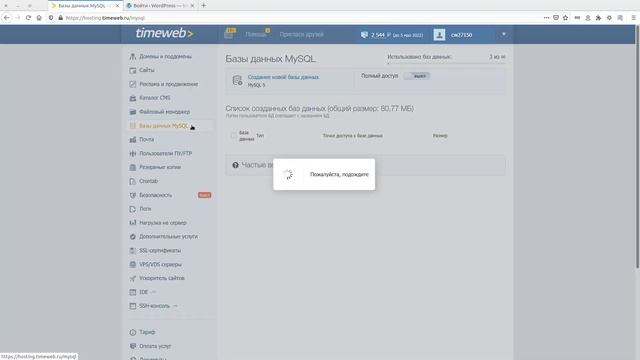Open the Безопасность shield icon
This screenshot has width=640, height=360.
pos(133,195)
